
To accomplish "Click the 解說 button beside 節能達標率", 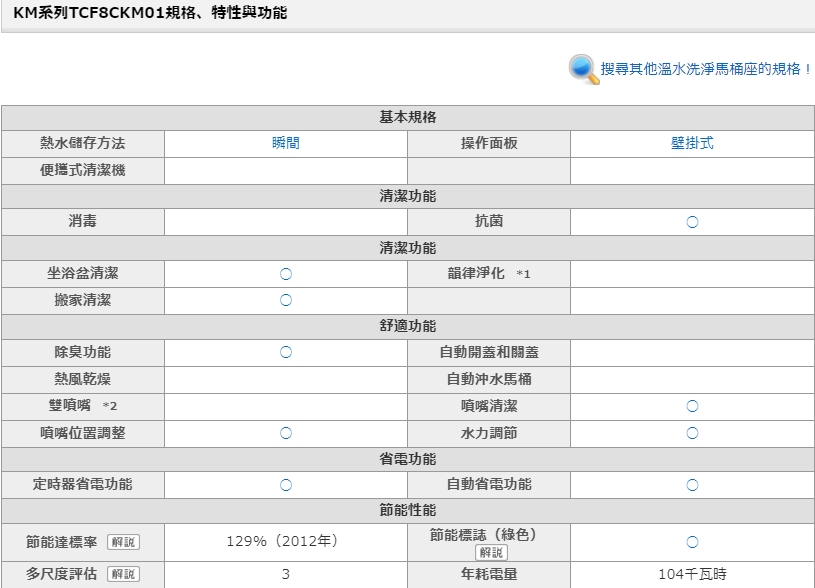I will [x=123, y=542].
